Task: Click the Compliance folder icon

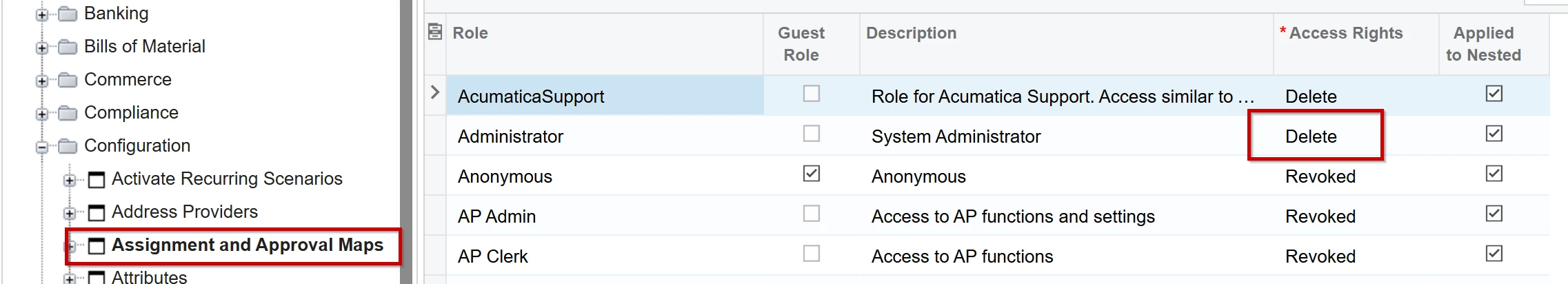Action: (68, 113)
